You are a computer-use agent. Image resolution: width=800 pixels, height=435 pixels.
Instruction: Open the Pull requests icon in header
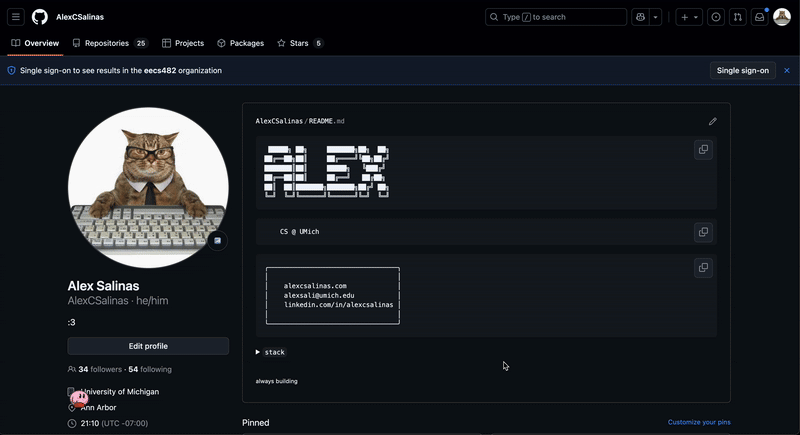click(x=738, y=17)
